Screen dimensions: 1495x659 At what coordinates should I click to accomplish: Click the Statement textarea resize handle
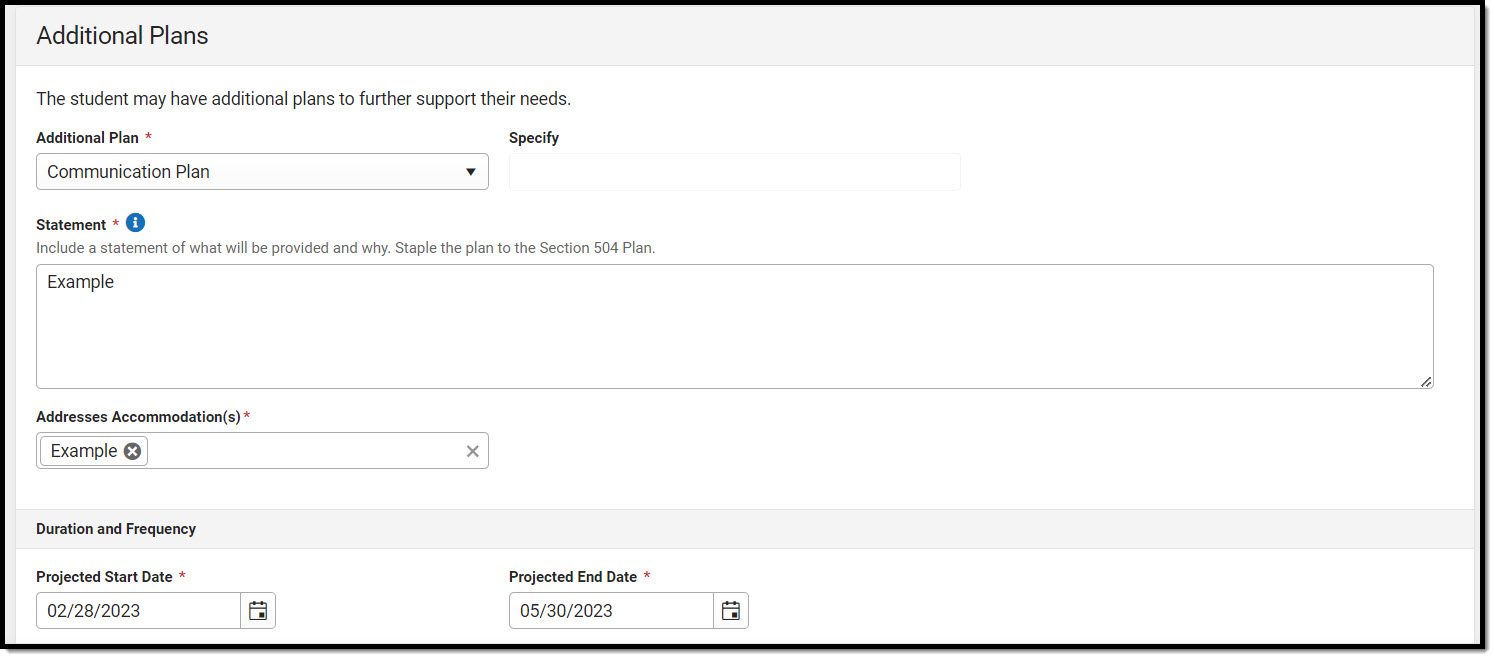[1426, 381]
